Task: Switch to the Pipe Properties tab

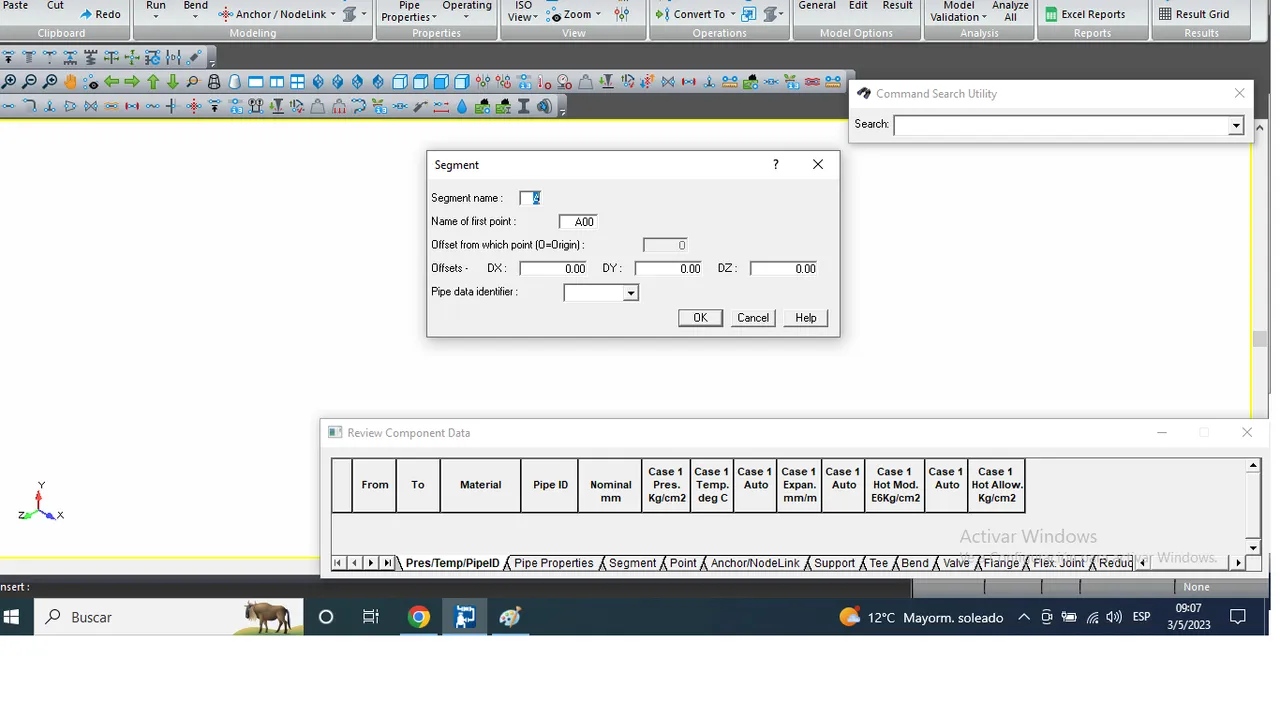Action: [x=553, y=563]
